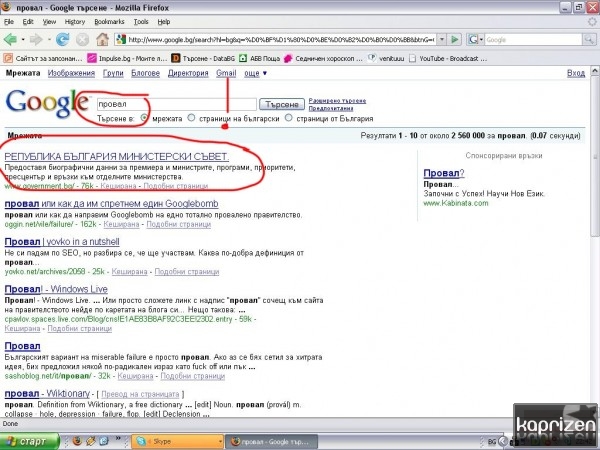Screen dimensions: 600x450
Task: Open the 'Търсене - DataBG' bookmark
Action: point(203,59)
